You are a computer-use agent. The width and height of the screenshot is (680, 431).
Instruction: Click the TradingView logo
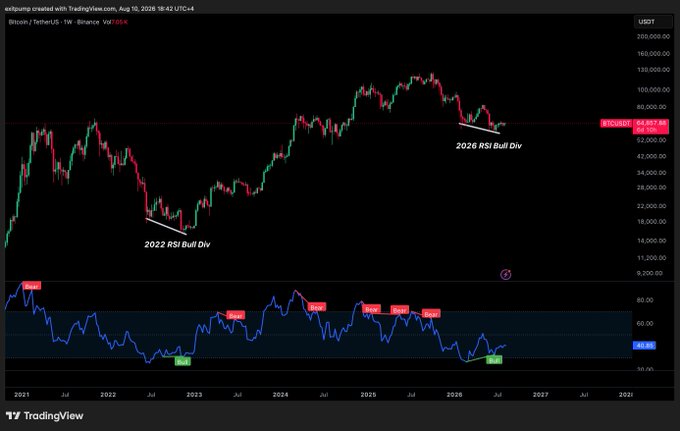coord(45,416)
